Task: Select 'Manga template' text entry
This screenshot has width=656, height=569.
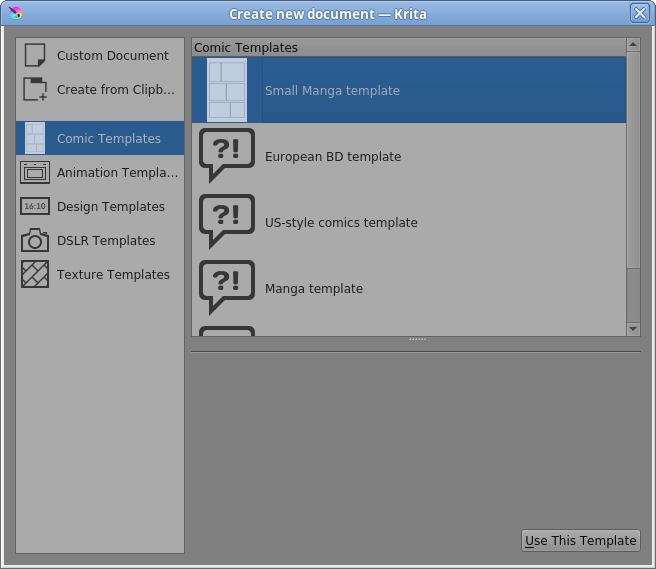Action: (x=314, y=289)
